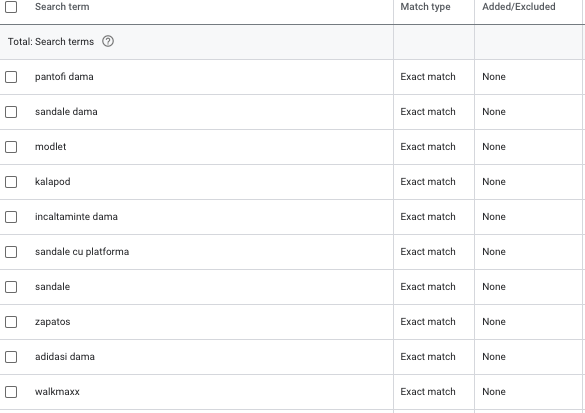The width and height of the screenshot is (585, 413).
Task: Click the pantofi dama search term text
Action: coord(64,76)
